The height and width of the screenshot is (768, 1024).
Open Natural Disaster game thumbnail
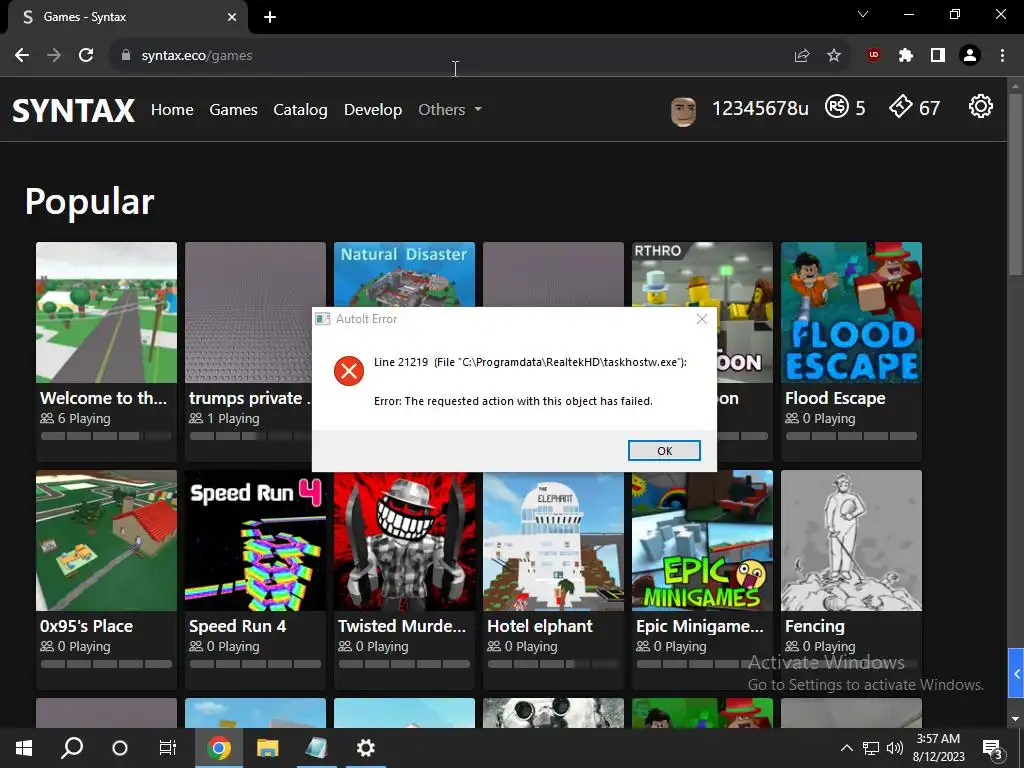[404, 274]
